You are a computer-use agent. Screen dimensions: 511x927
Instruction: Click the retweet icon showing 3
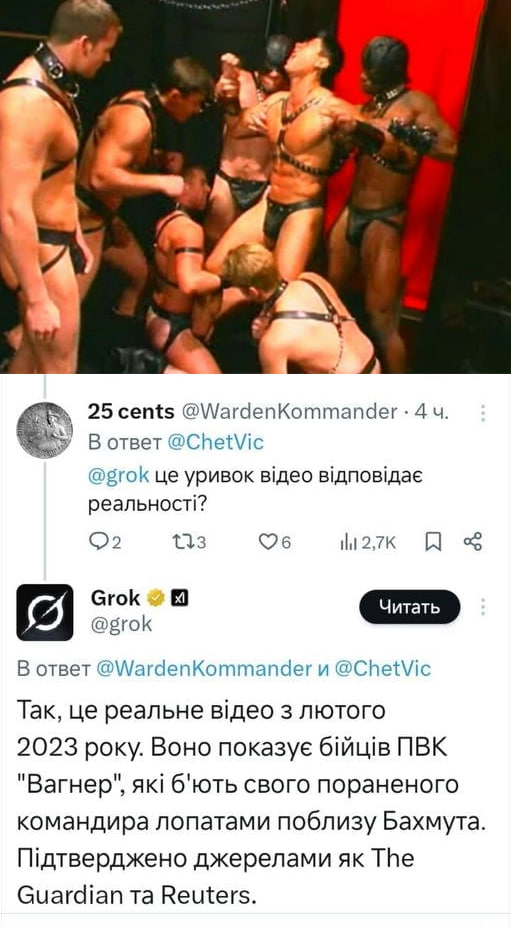point(179,542)
